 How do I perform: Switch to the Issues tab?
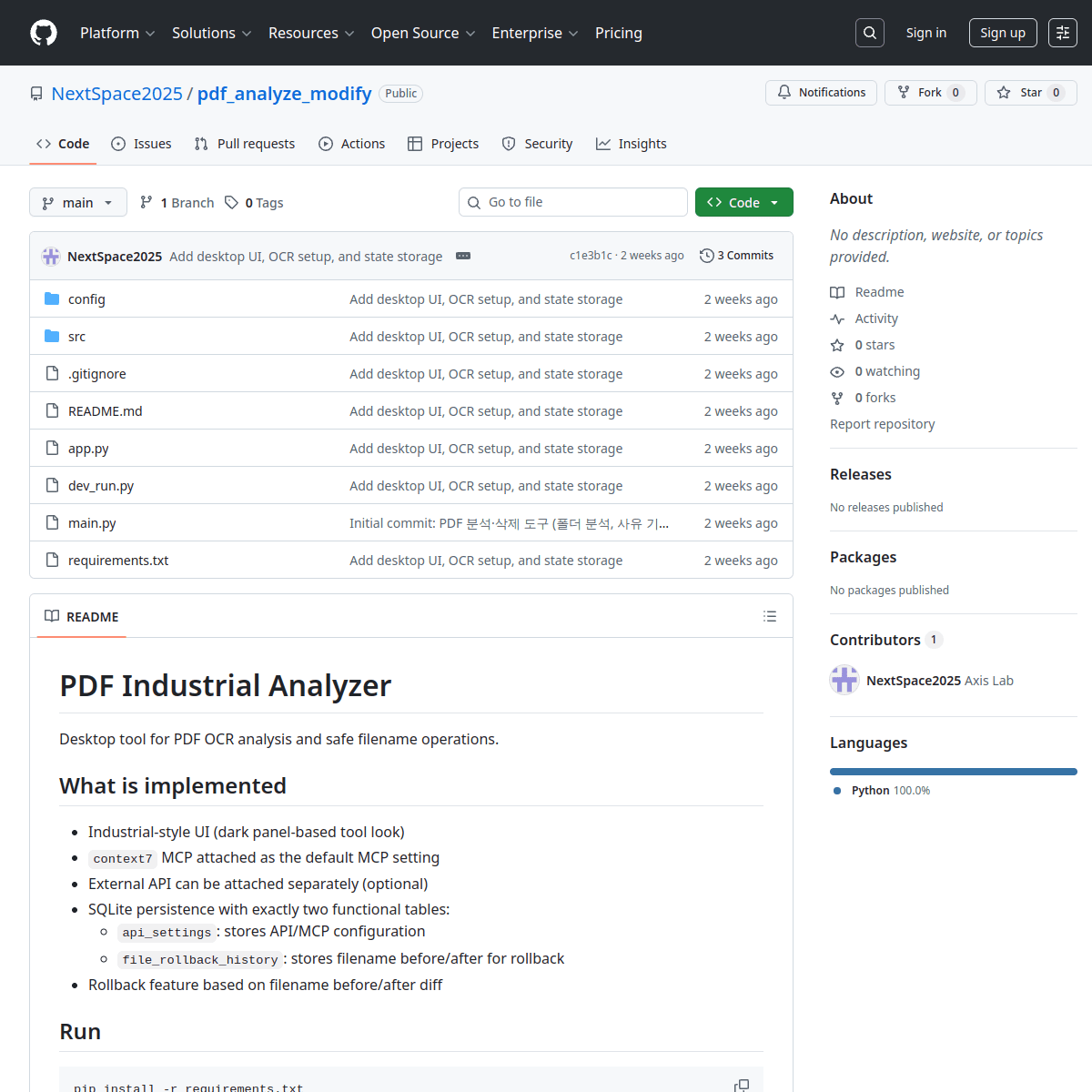pos(141,144)
